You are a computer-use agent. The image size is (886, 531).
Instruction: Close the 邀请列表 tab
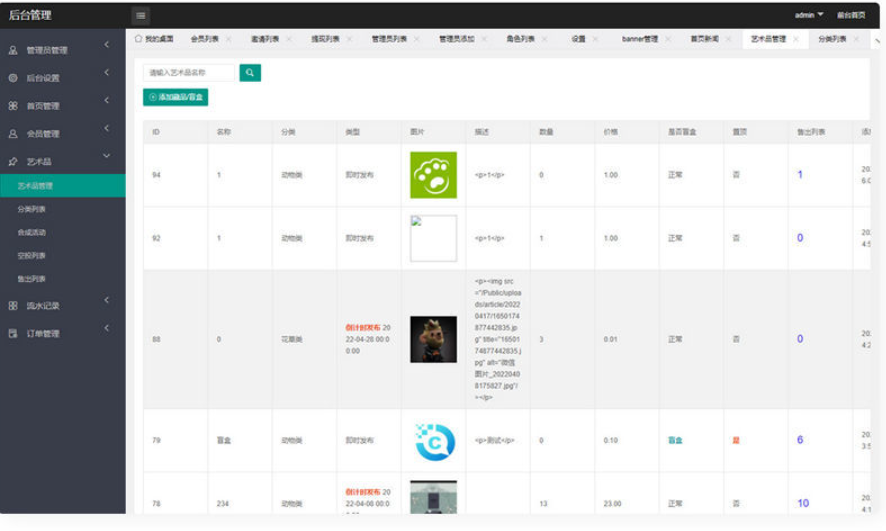(289, 39)
